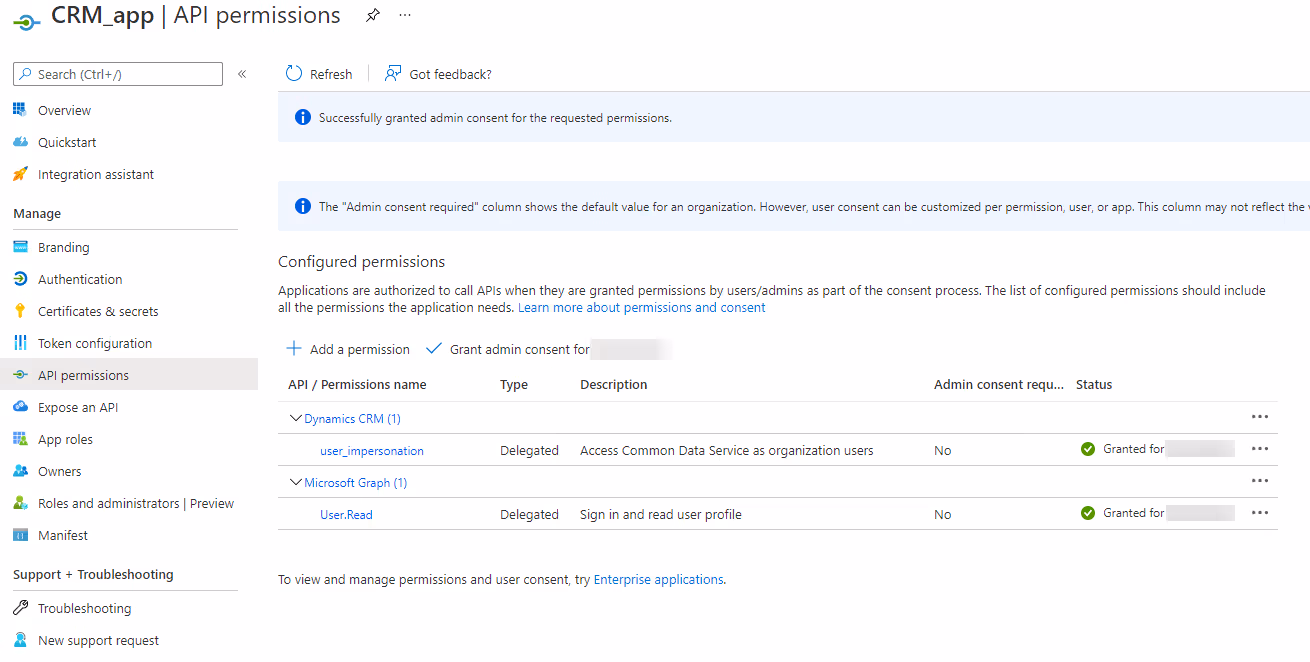This screenshot has height=662, width=1310.
Task: Click the pin icon beside page title
Action: (372, 16)
